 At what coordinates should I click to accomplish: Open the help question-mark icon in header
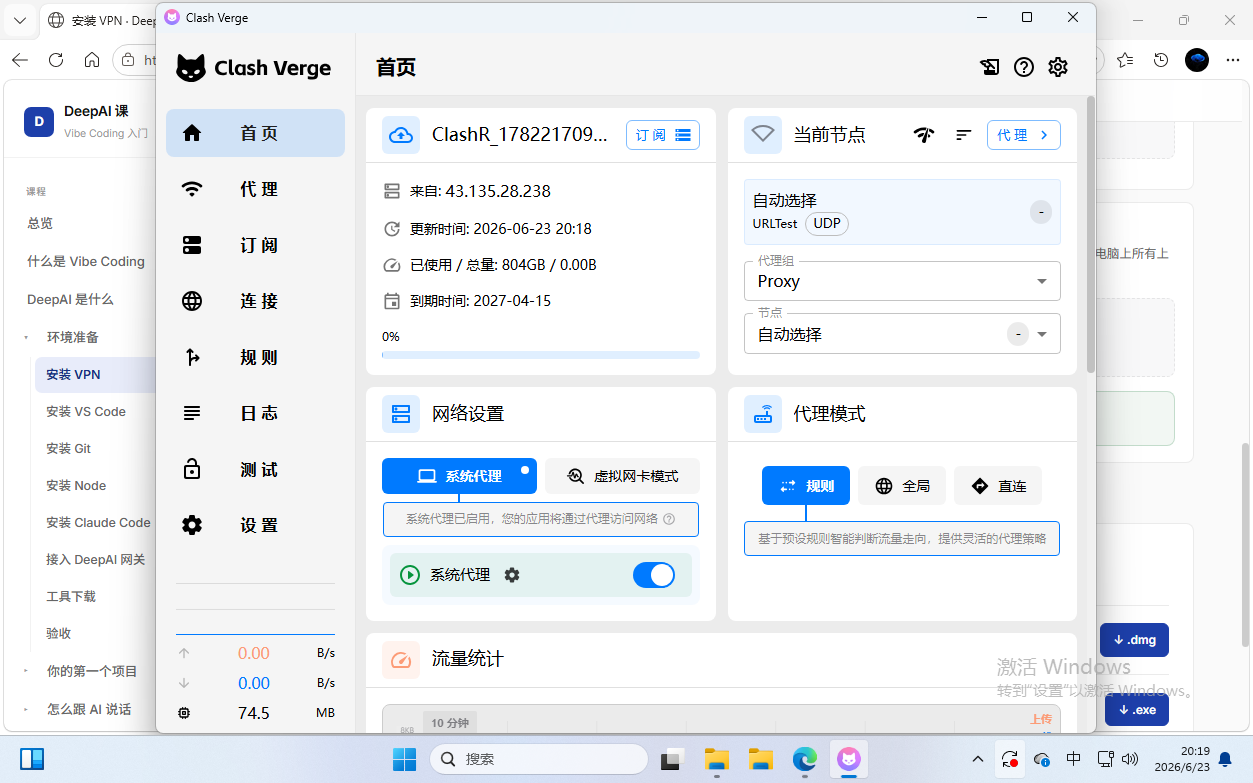[x=1023, y=67]
